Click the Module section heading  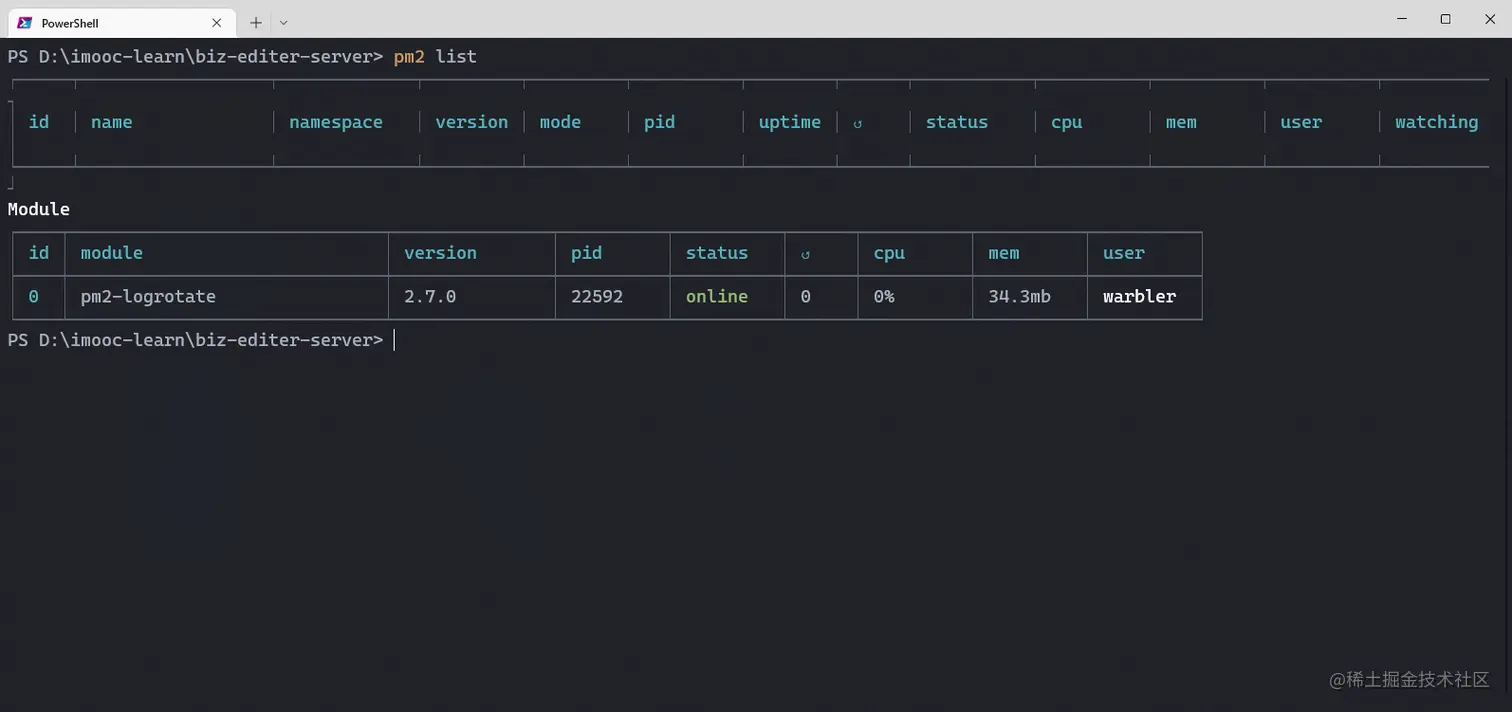39,209
